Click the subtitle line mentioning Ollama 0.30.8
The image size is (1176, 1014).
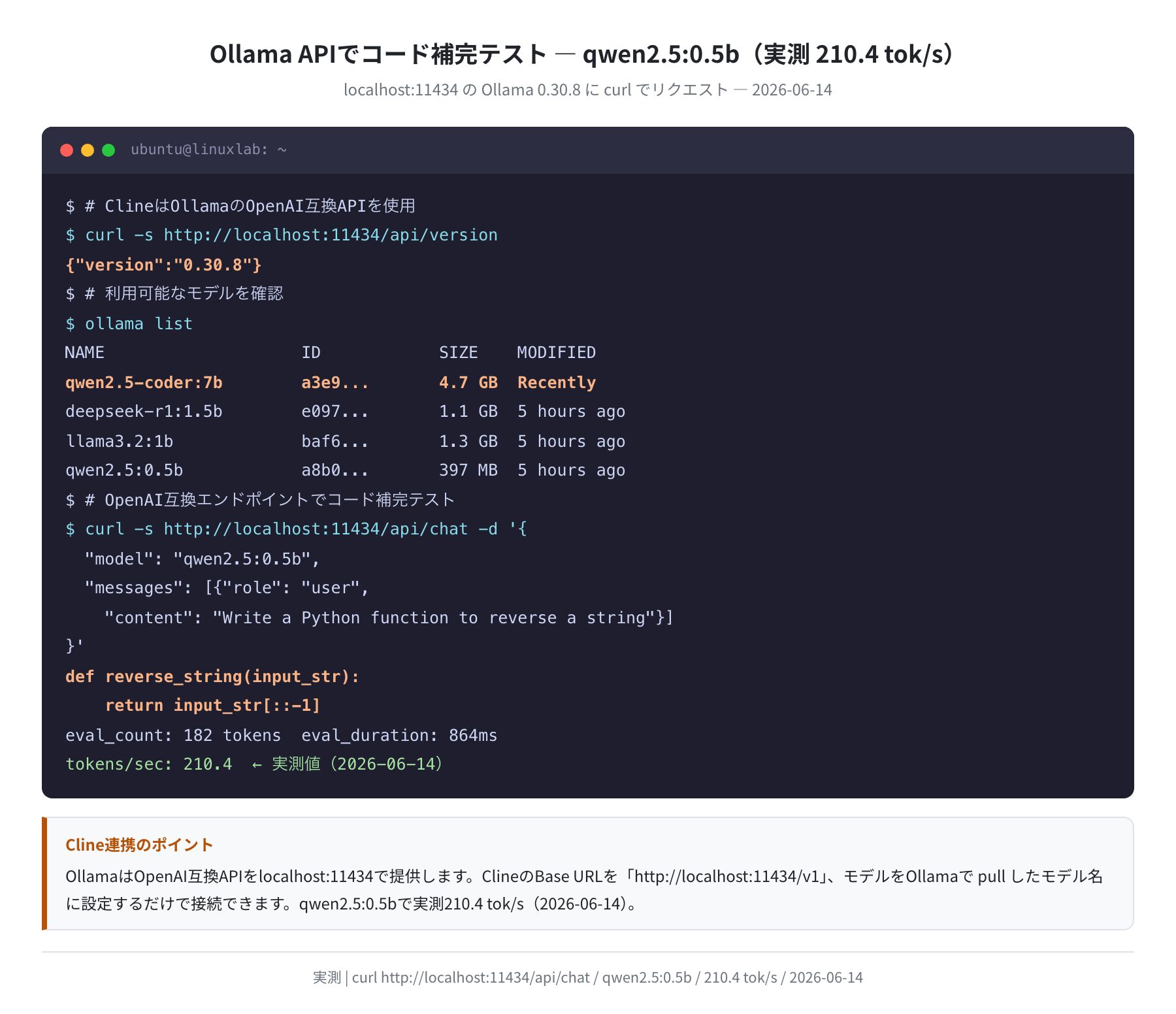point(588,90)
